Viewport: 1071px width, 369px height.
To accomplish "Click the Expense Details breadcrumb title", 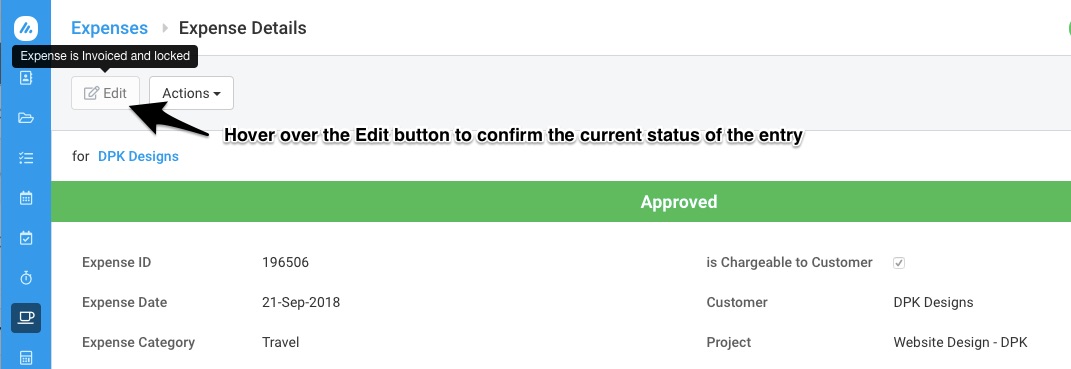I will (x=242, y=28).
